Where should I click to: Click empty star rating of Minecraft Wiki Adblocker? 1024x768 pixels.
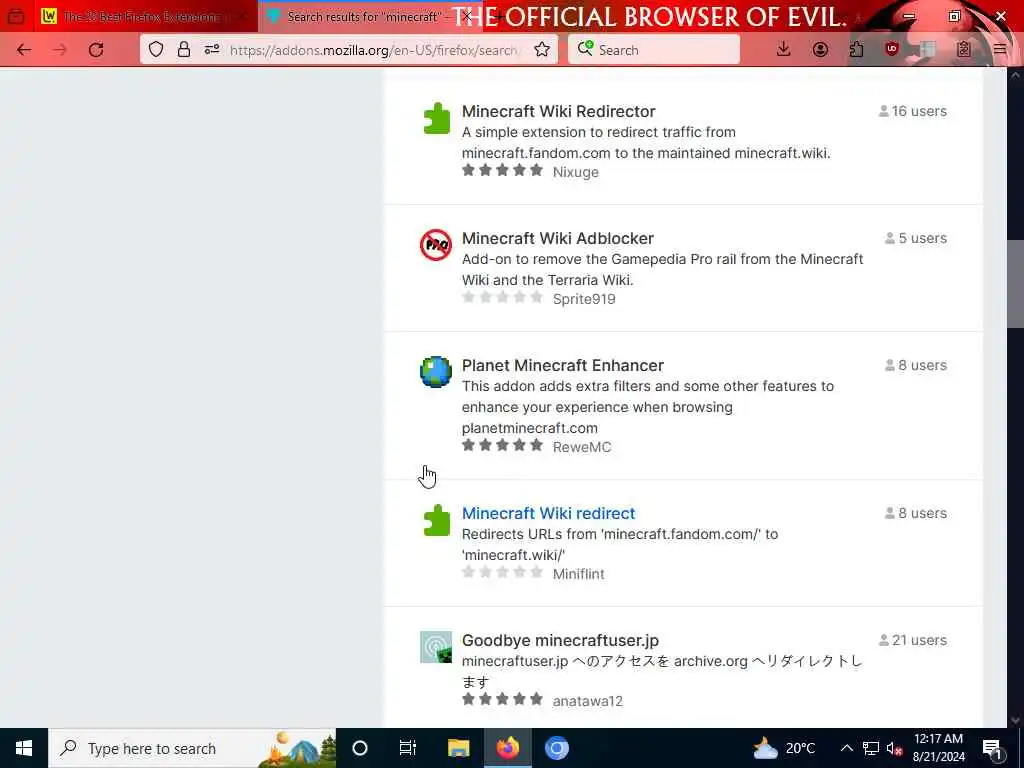click(x=502, y=297)
